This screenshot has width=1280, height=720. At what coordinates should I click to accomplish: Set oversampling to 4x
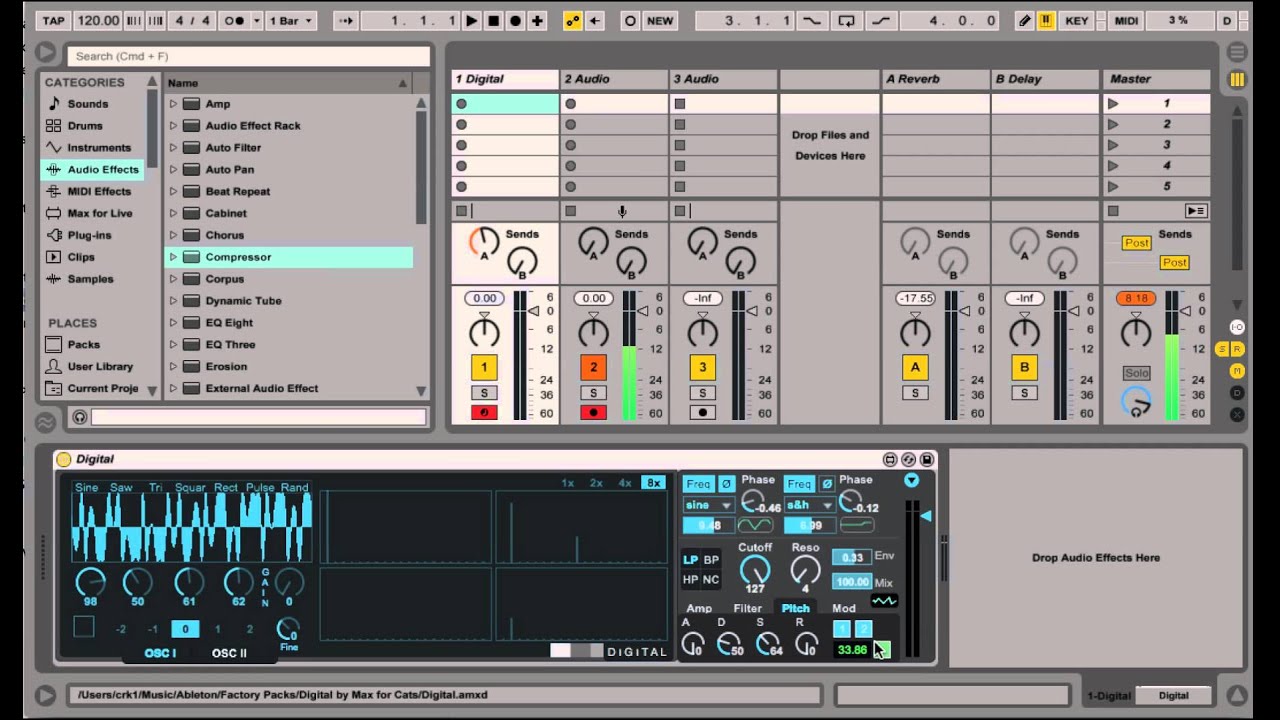coord(625,483)
